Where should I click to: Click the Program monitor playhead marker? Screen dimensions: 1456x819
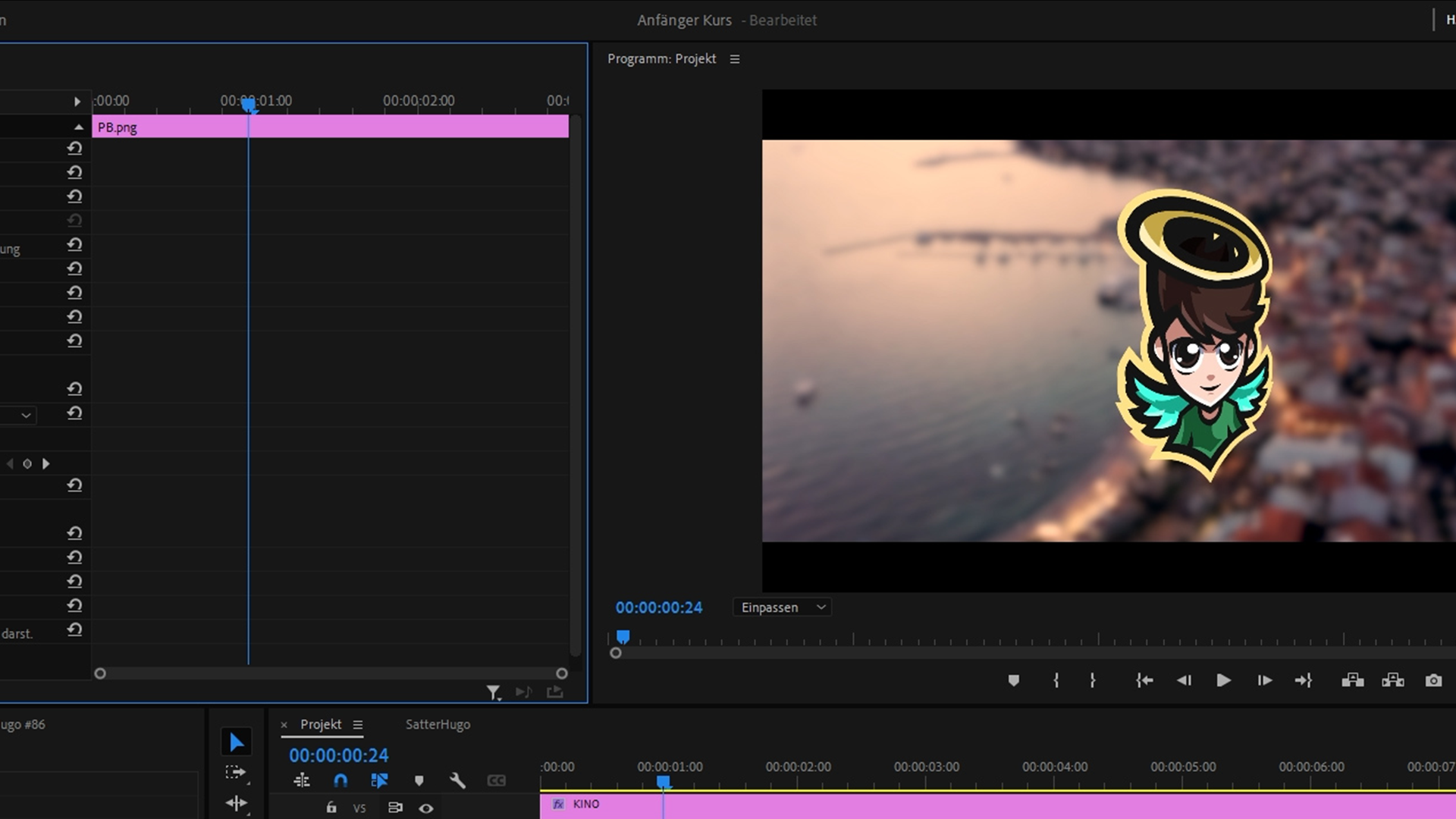(623, 637)
